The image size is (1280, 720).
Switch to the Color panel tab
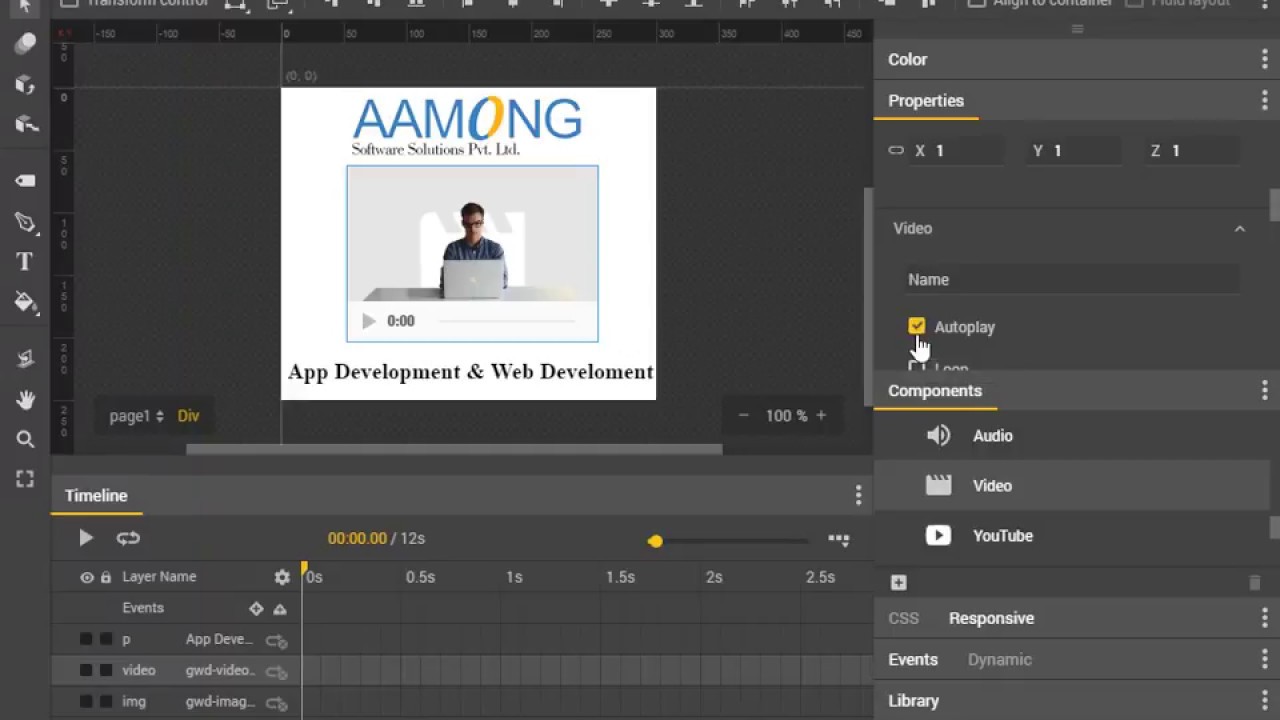(907, 60)
